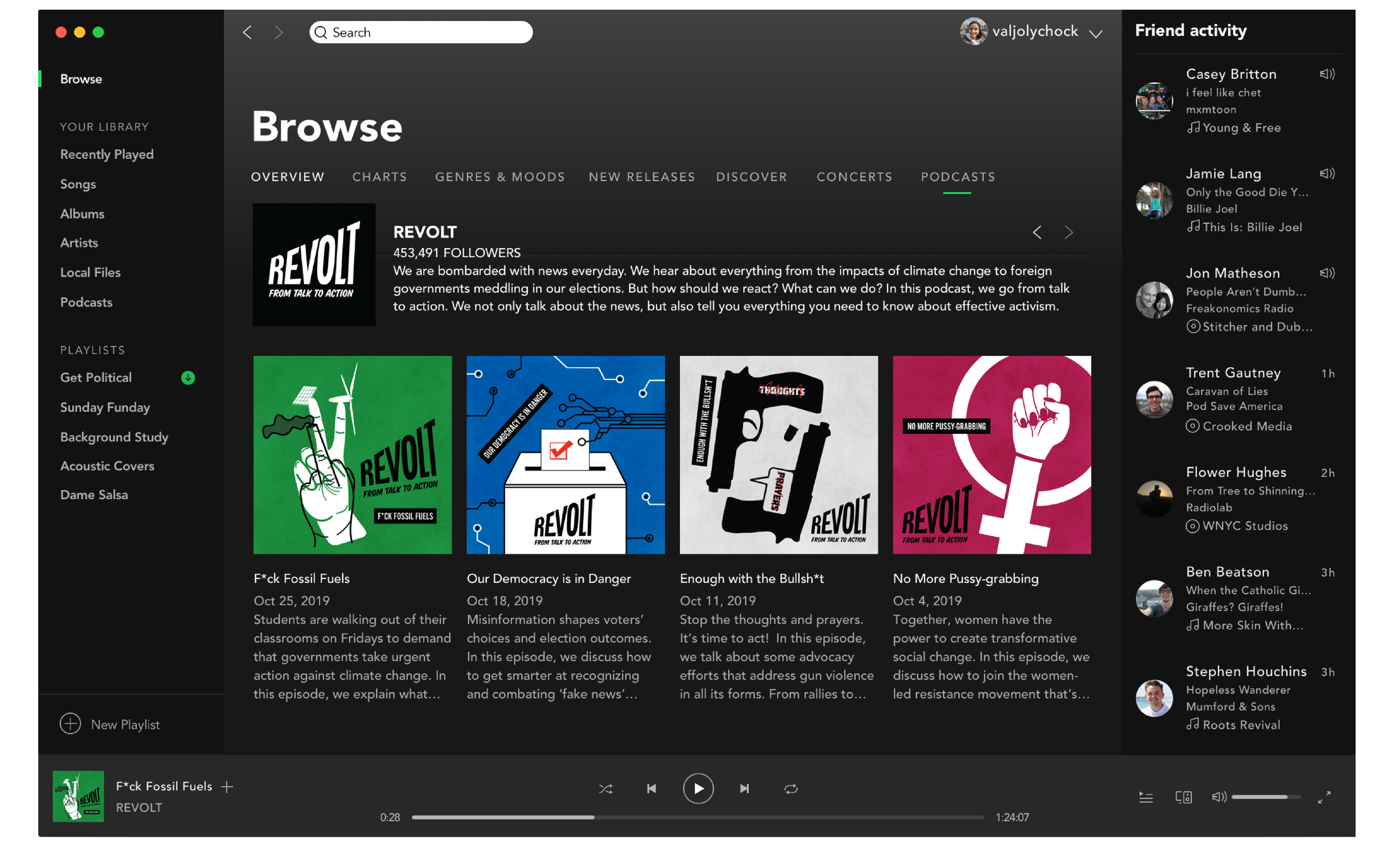Open Our Democracy is in Danger artwork
Viewport: 1400px width, 843px height.
coord(566,455)
